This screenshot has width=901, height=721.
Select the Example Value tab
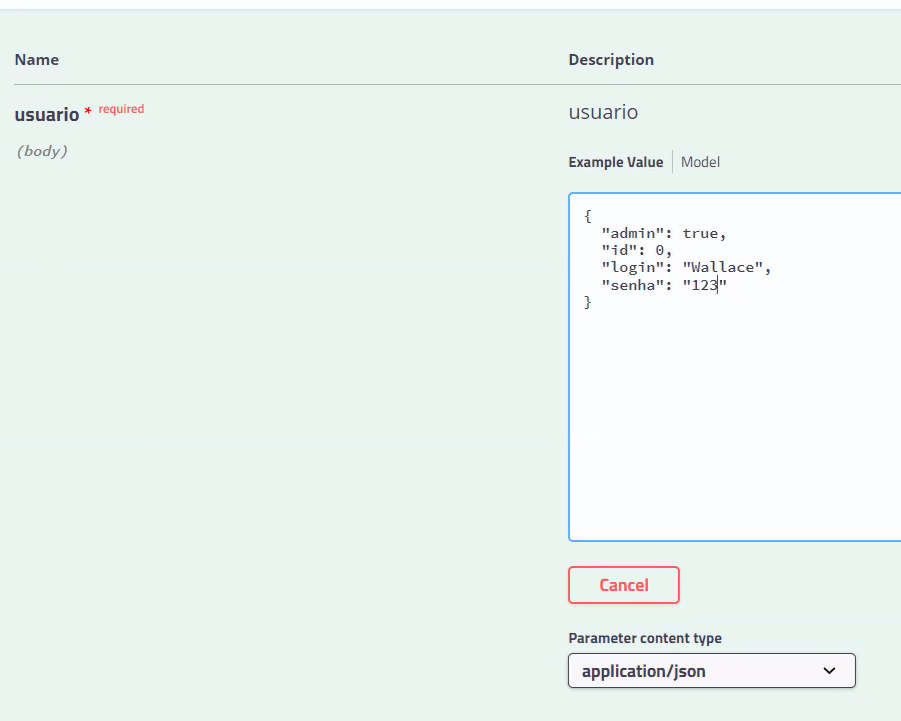pyautogui.click(x=615, y=161)
